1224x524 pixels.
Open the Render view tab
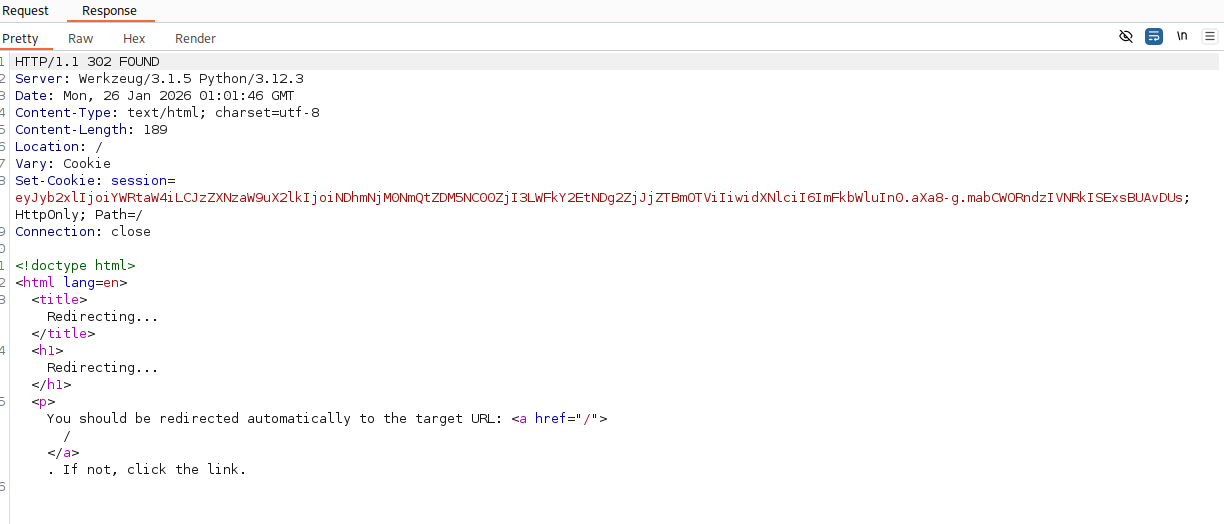(195, 38)
